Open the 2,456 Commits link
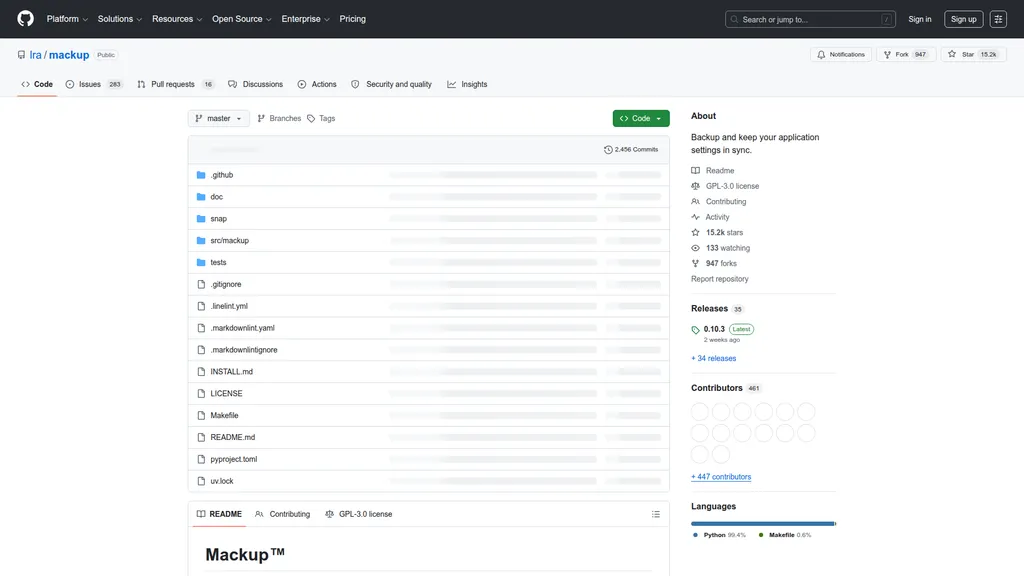 631,150
